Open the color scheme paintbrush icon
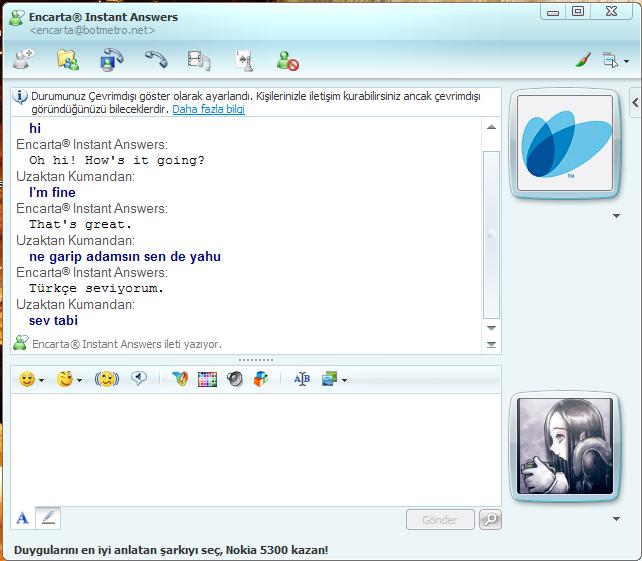The height and width of the screenshot is (561, 642). pyautogui.click(x=583, y=60)
